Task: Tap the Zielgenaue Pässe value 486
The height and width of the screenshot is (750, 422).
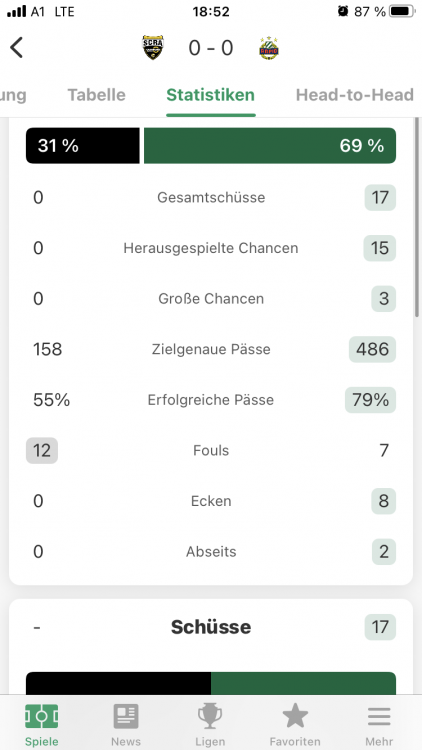Action: pyautogui.click(x=372, y=349)
